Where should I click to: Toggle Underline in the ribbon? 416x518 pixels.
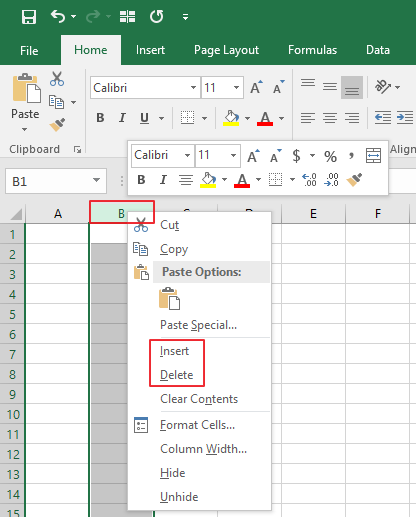144,118
